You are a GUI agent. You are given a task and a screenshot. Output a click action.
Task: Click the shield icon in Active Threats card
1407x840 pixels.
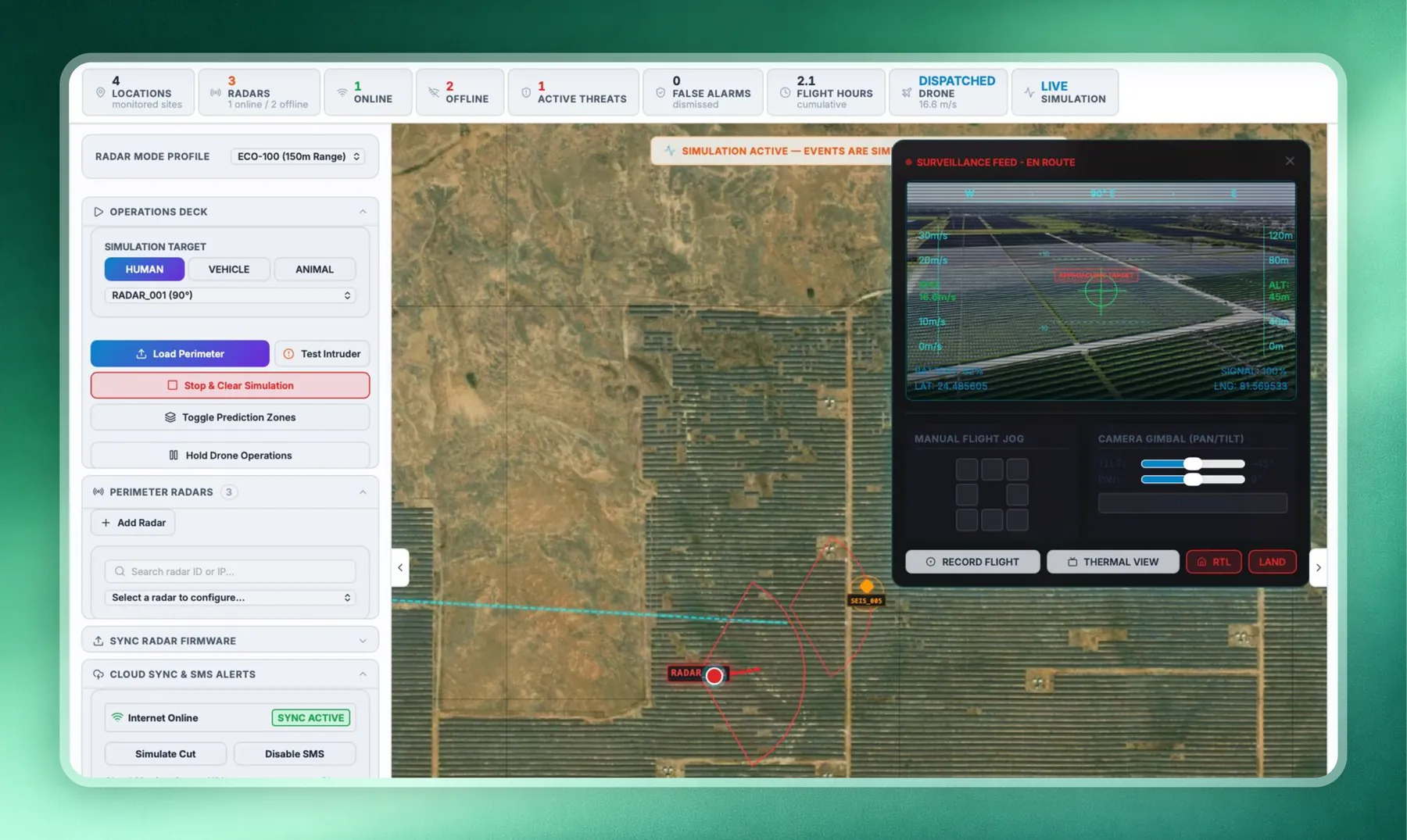tap(526, 92)
